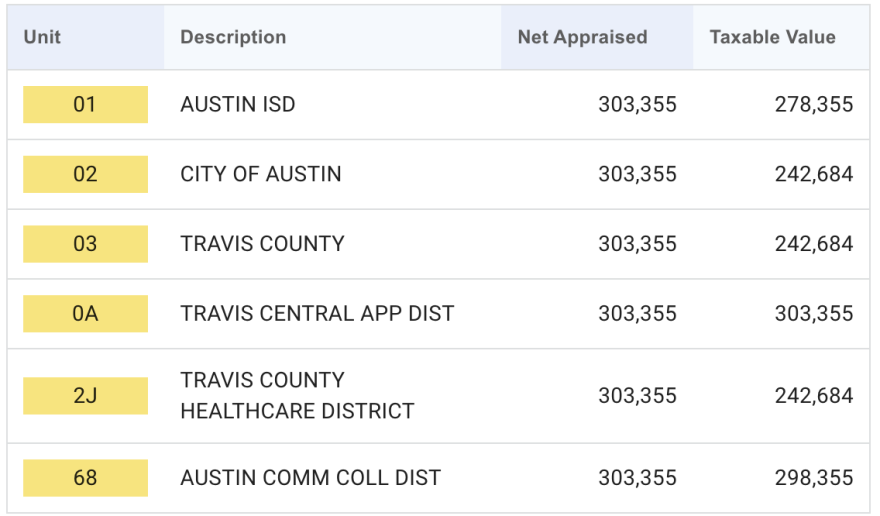Select taxable value 303,355 for unit 0A
Image resolution: width=880 pixels, height=516 pixels.
coord(814,313)
